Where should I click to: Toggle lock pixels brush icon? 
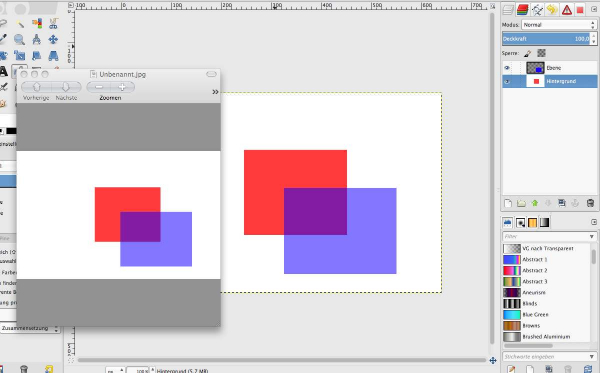[528, 53]
